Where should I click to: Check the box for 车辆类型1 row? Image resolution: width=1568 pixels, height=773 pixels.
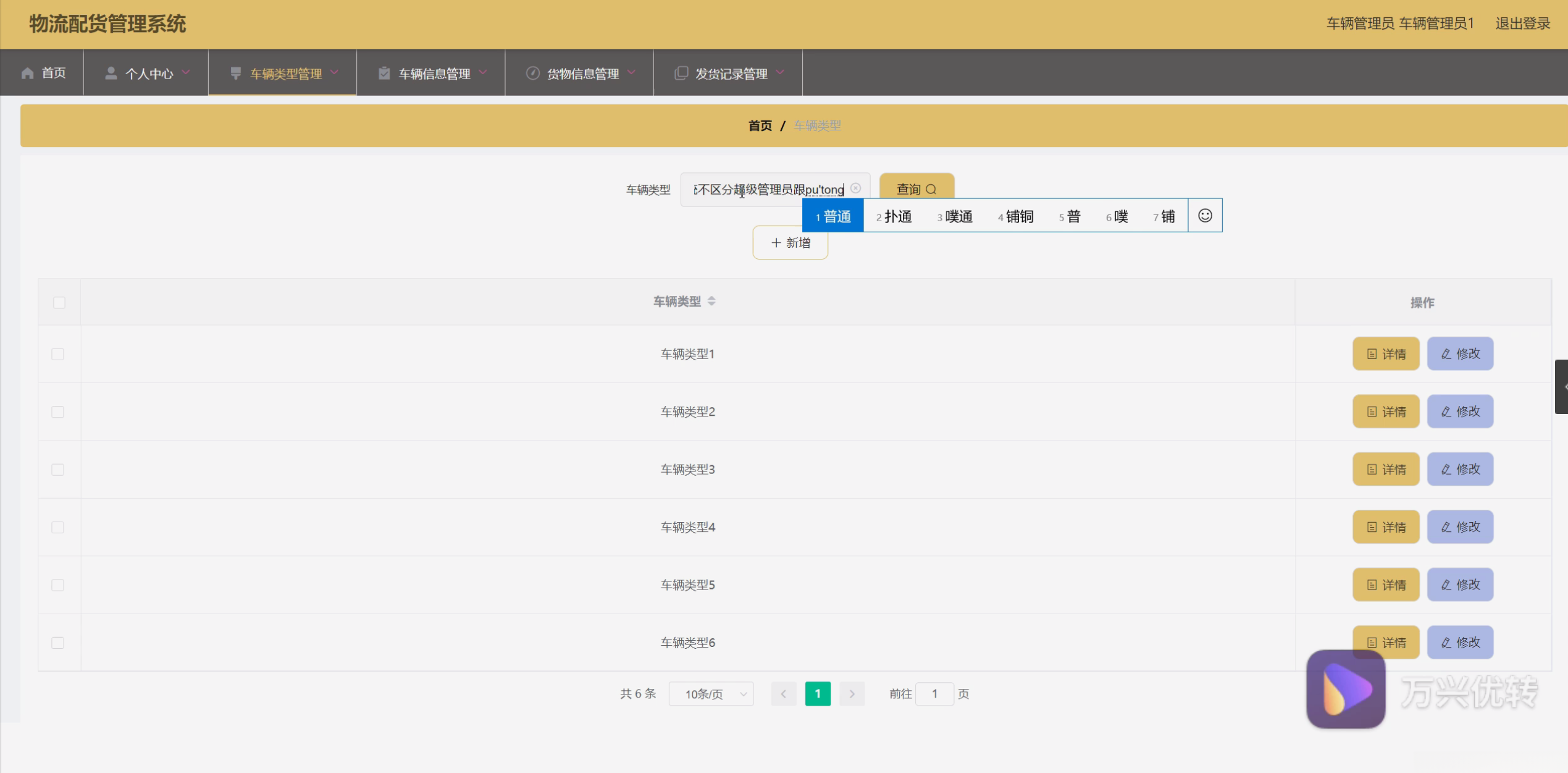(x=58, y=354)
